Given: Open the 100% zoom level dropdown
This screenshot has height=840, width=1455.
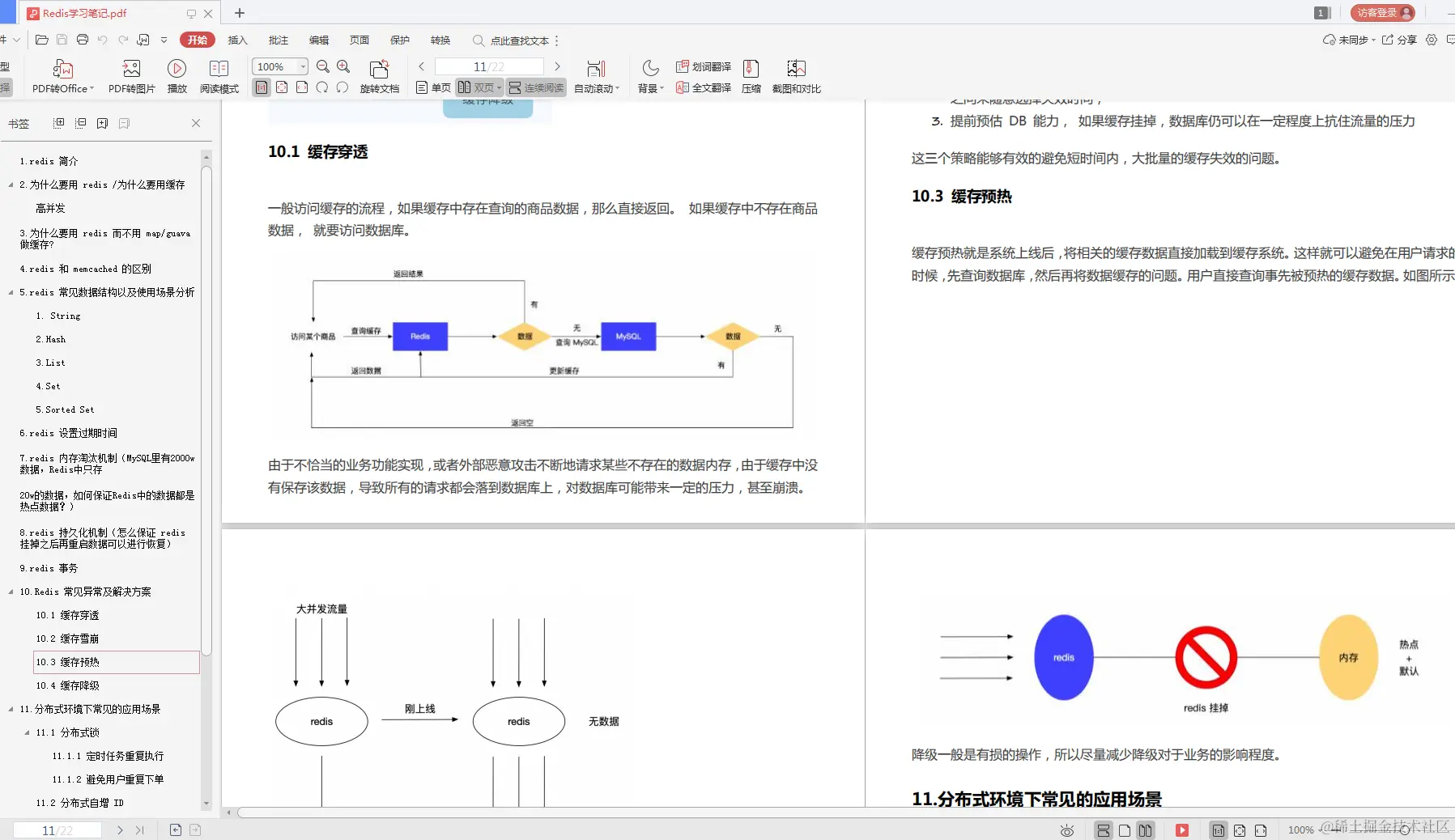Looking at the screenshot, I should point(279,66).
